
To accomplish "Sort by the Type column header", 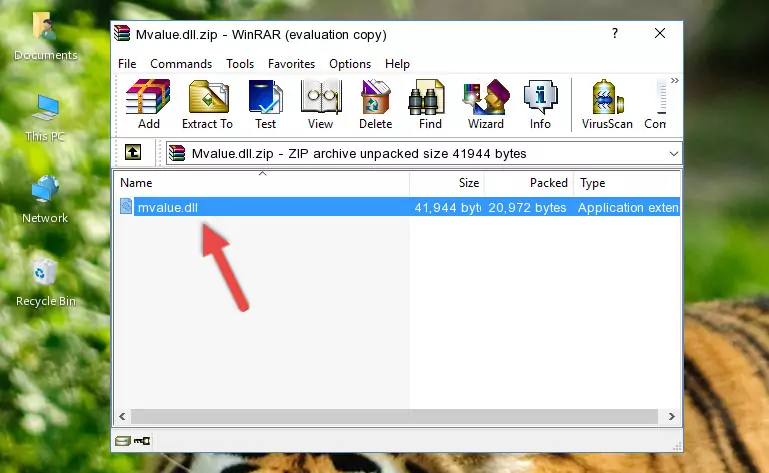I will [x=627, y=183].
